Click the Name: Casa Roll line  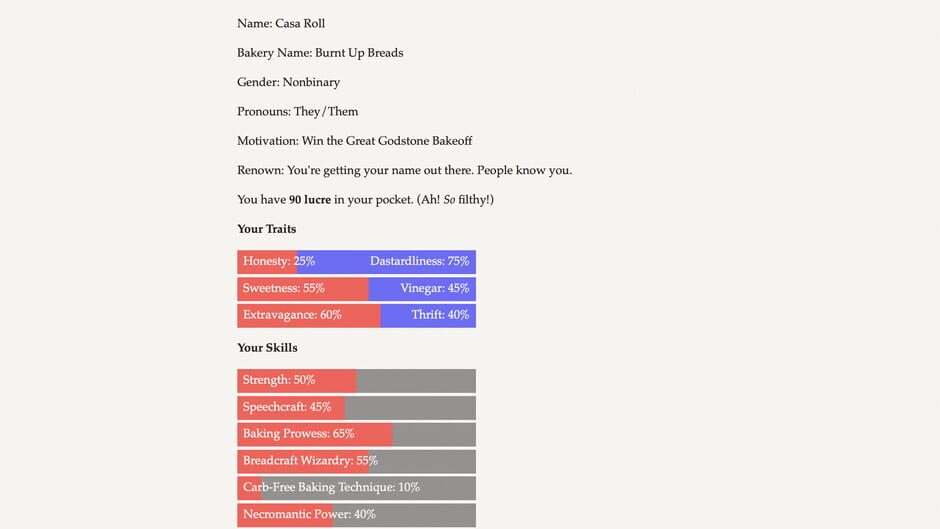(281, 24)
